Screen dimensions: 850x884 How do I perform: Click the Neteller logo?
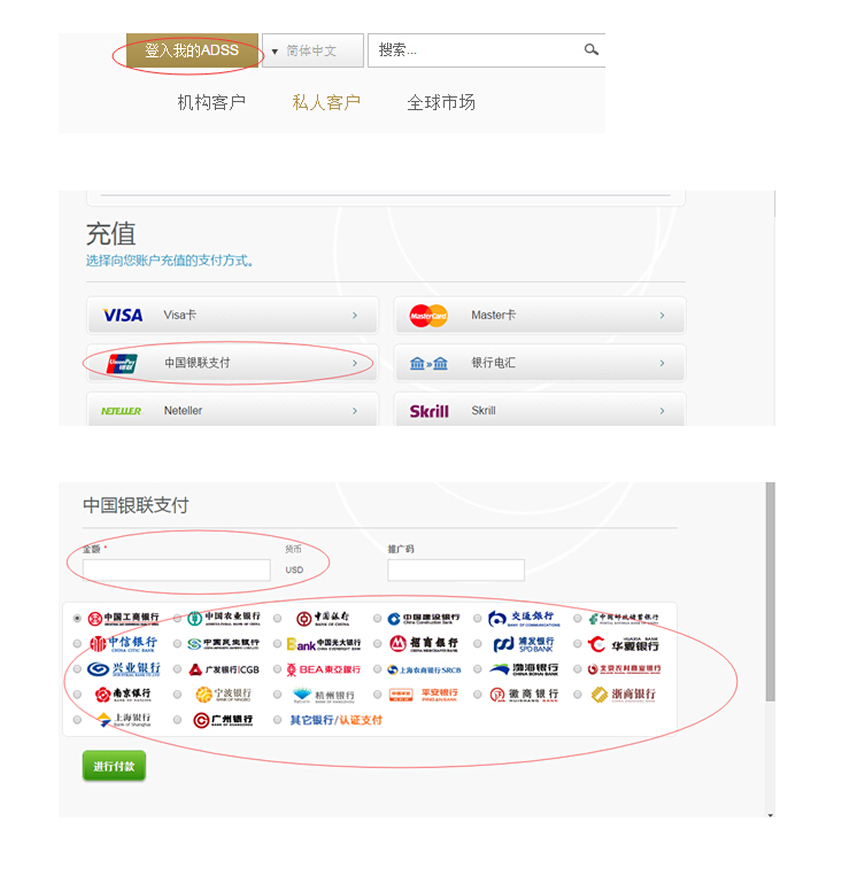(x=121, y=411)
